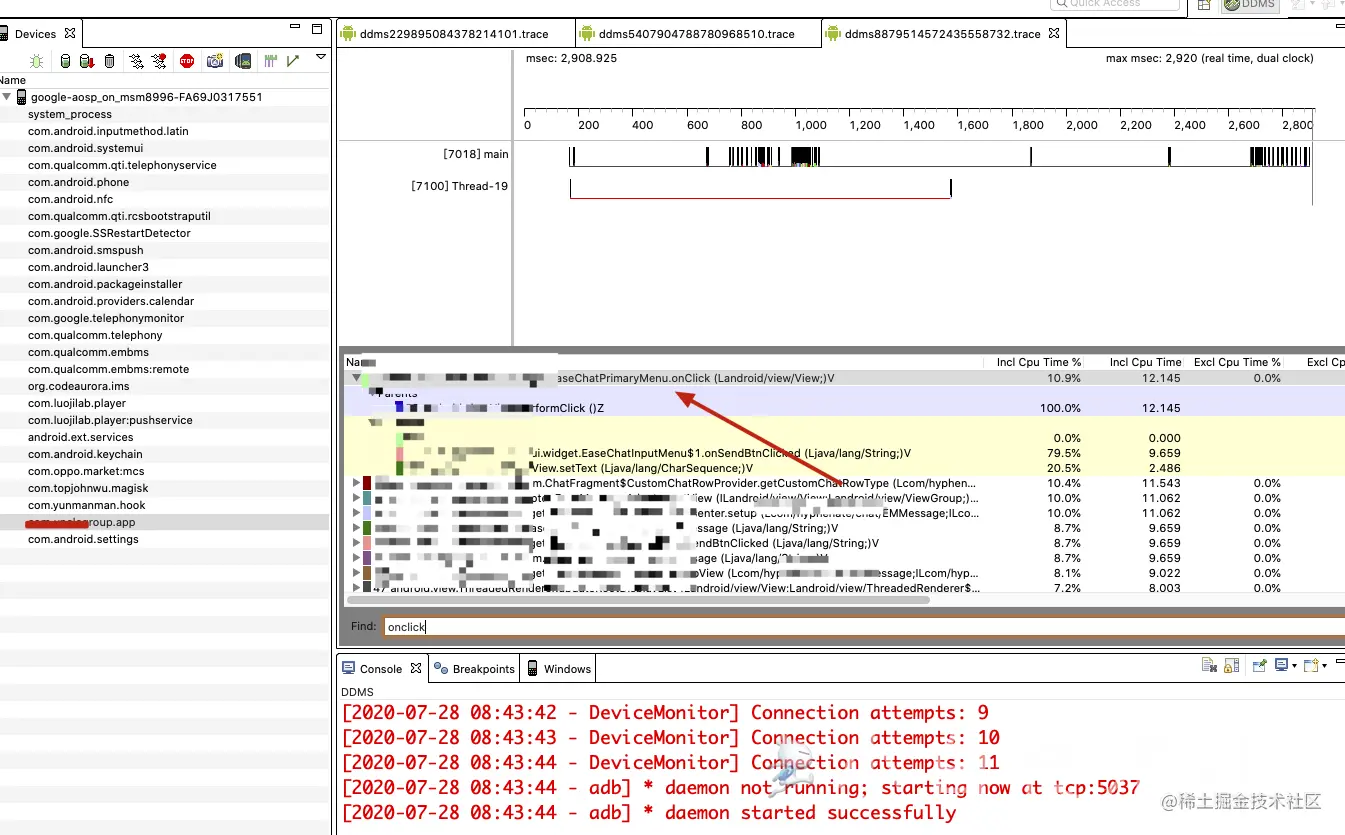The image size is (1345, 835).
Task: Click the Capture system wide trace icon
Action: [270, 61]
